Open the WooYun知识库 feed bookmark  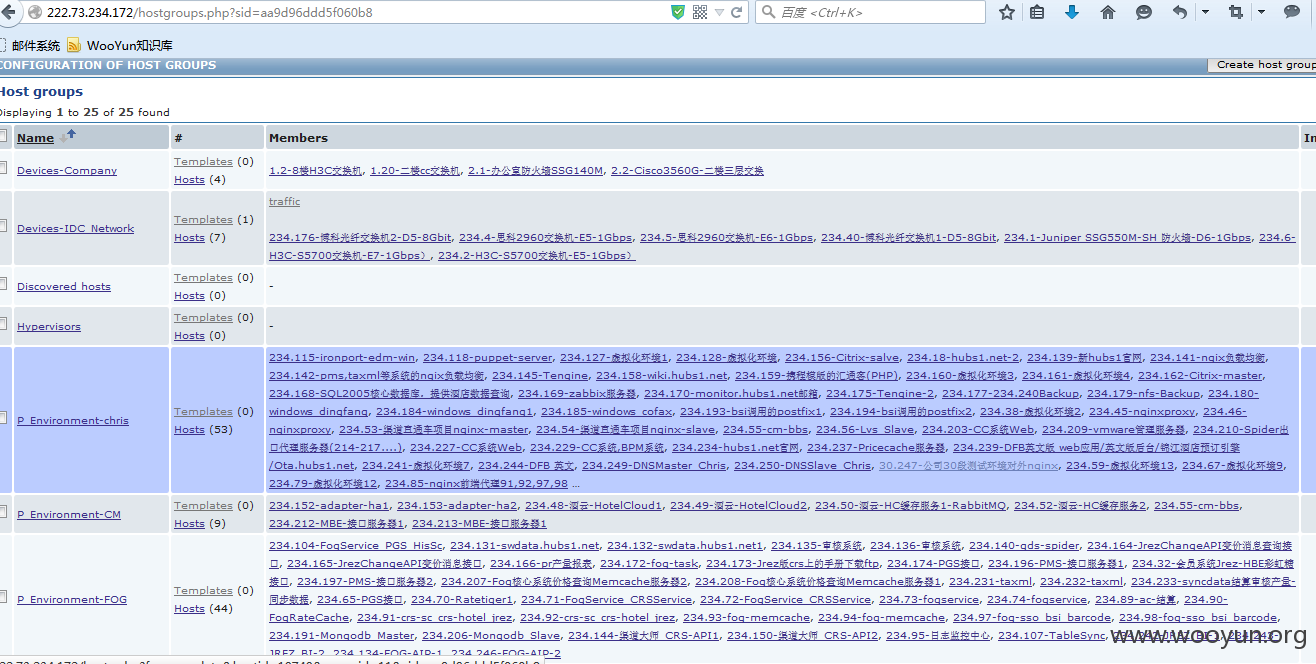tap(129, 45)
